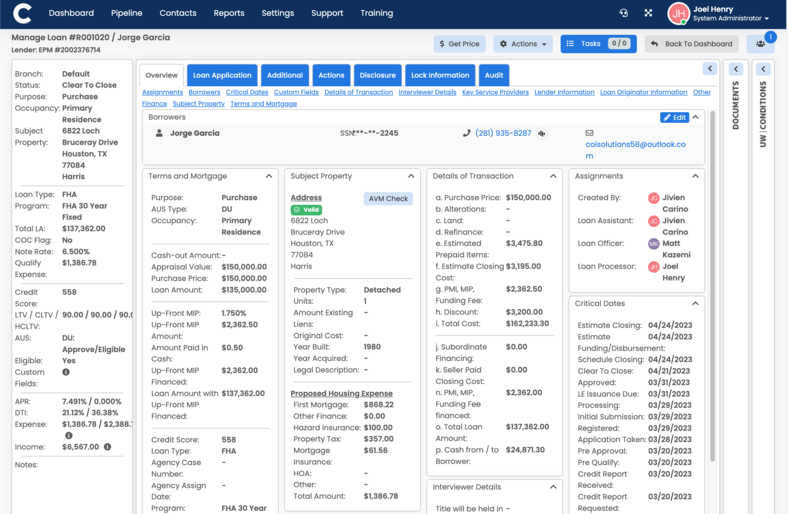The height and width of the screenshot is (514, 788).
Task: Click the icon next to borrower phone number
Action: click(542, 133)
